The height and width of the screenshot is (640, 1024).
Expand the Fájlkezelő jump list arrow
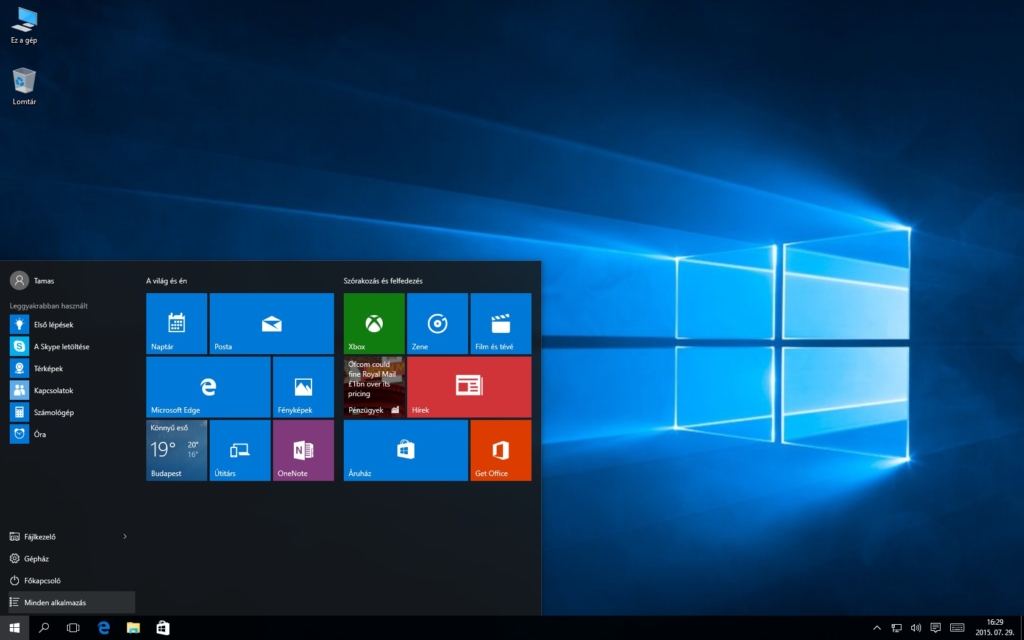125,536
